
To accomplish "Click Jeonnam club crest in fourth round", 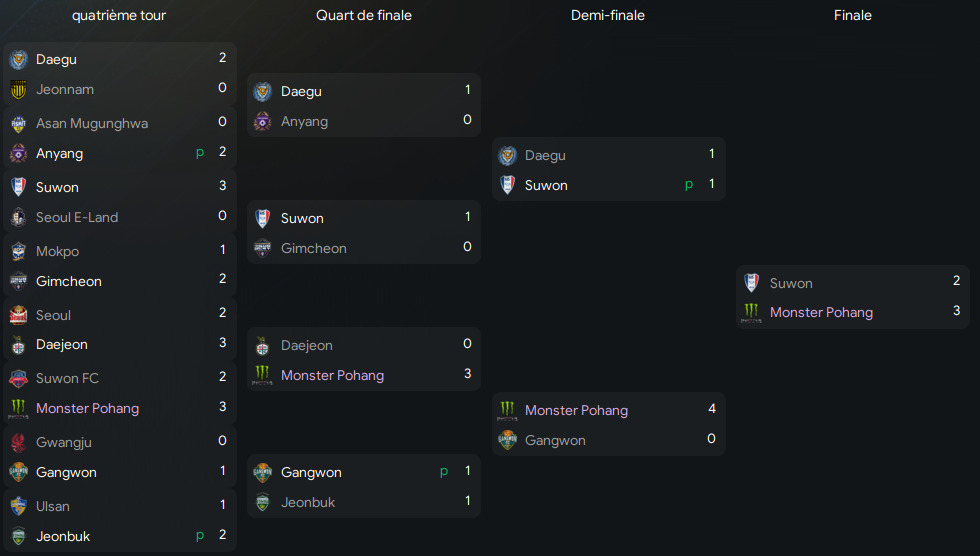I will 18,90.
